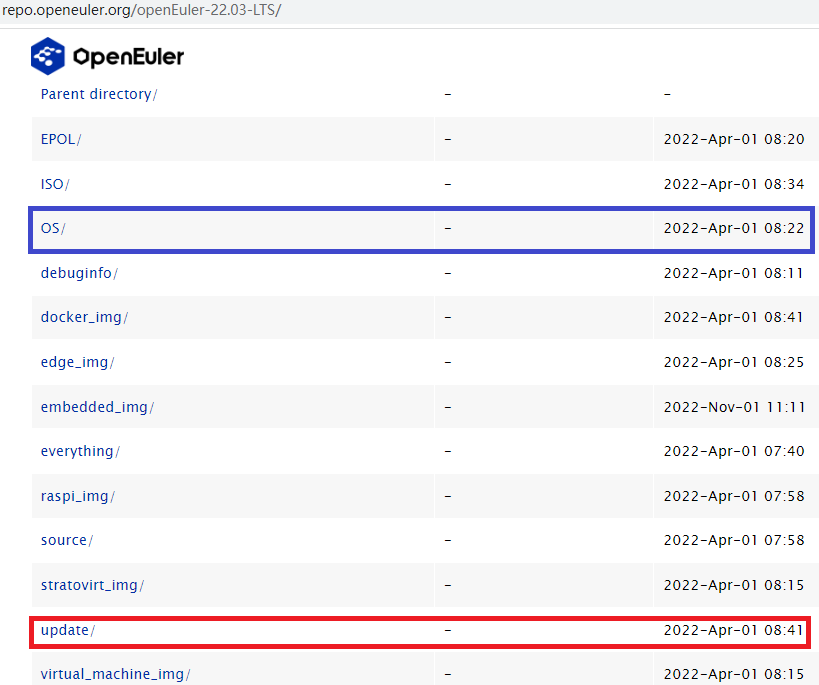Browse the everything folder
Viewport: 819px width, 685px height.
point(76,450)
